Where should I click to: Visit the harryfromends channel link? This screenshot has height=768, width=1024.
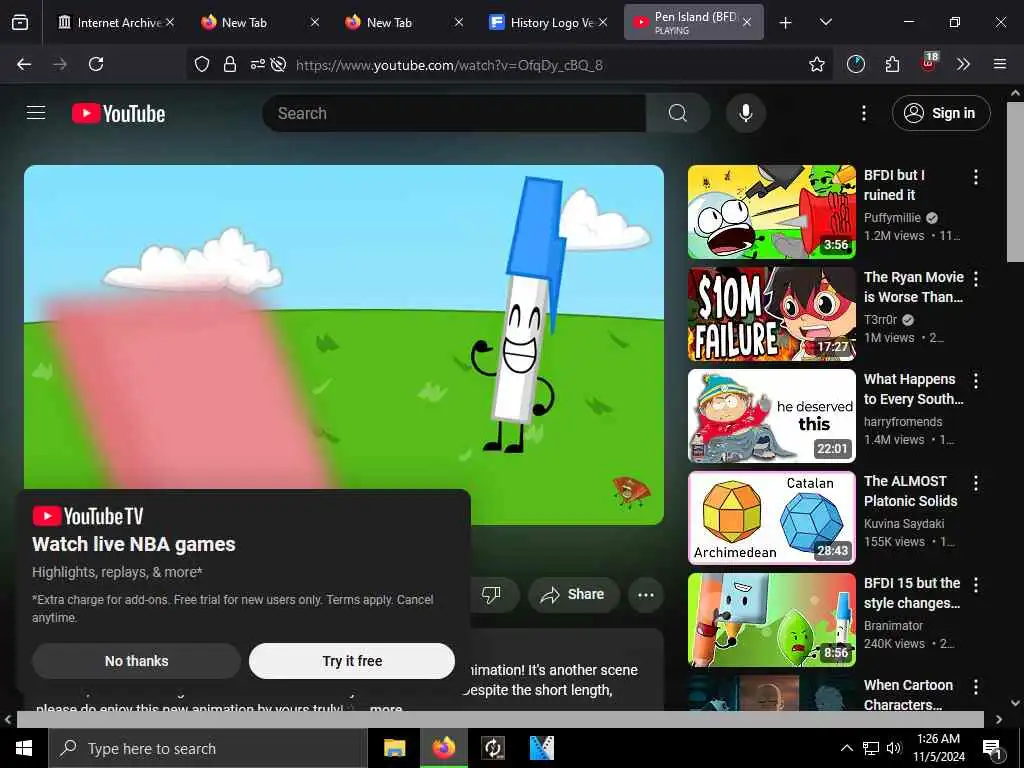[x=903, y=421]
